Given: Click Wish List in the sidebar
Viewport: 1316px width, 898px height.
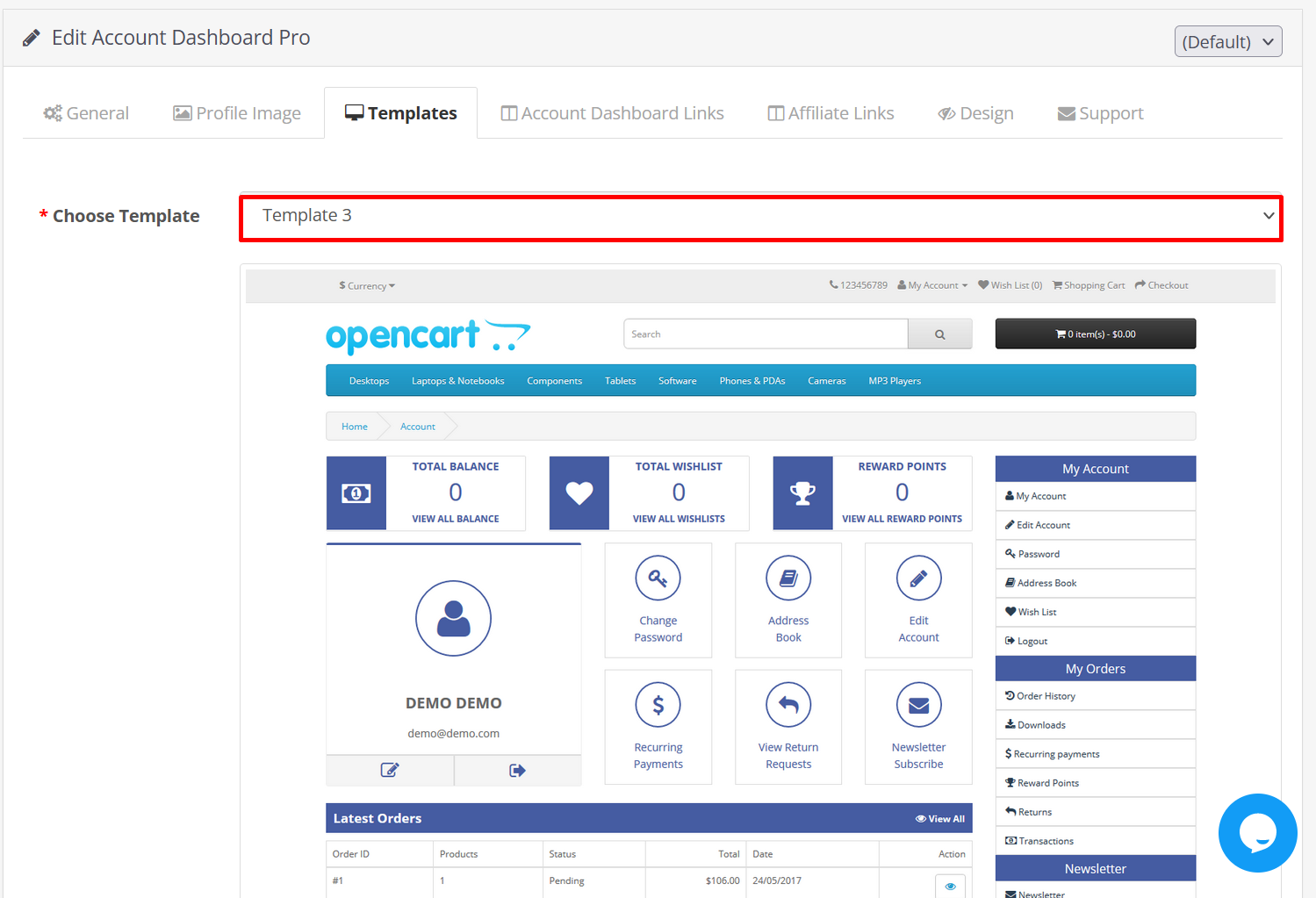Looking at the screenshot, I should pos(1096,612).
